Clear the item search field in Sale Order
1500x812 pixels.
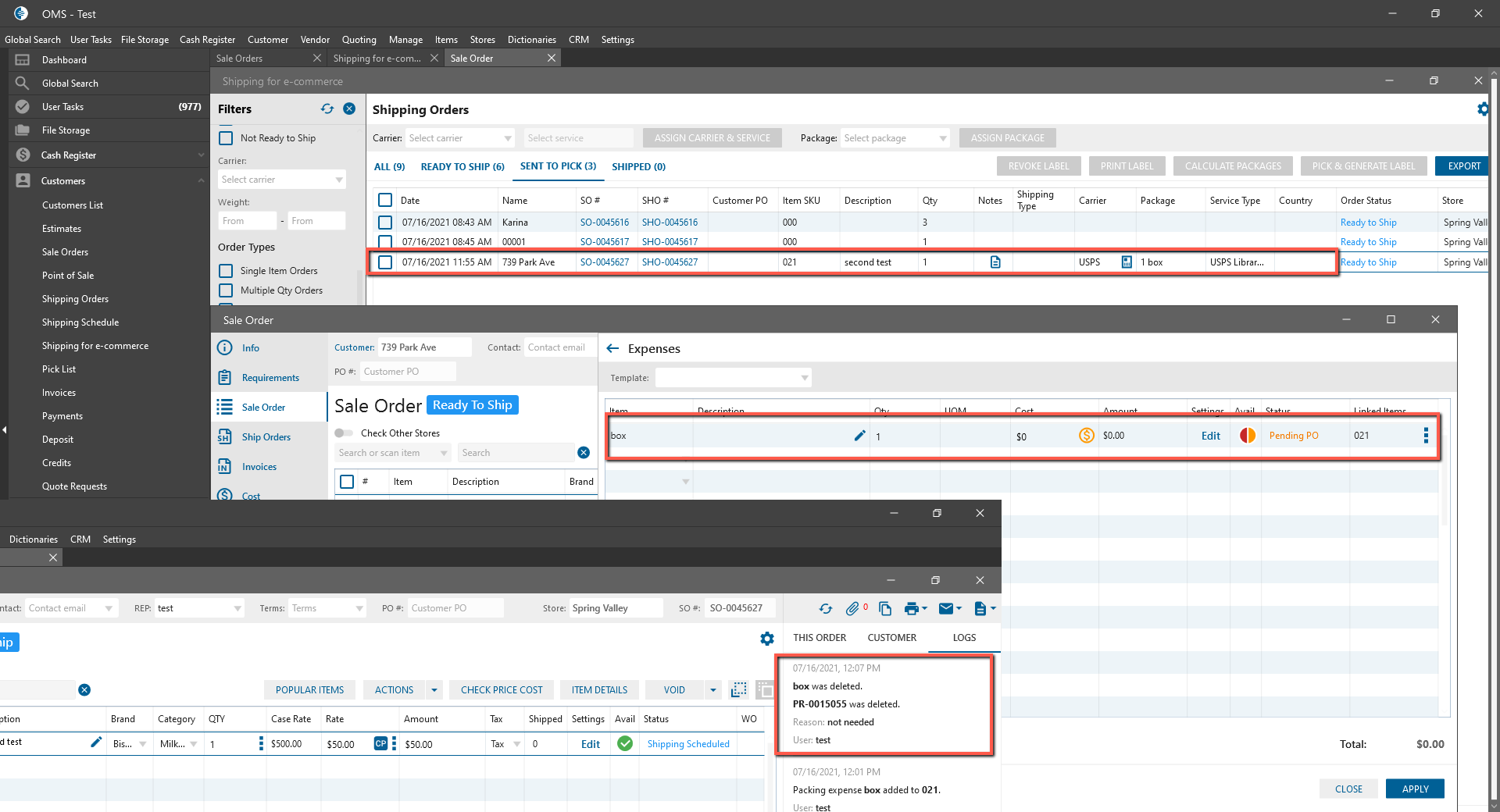pos(584,453)
